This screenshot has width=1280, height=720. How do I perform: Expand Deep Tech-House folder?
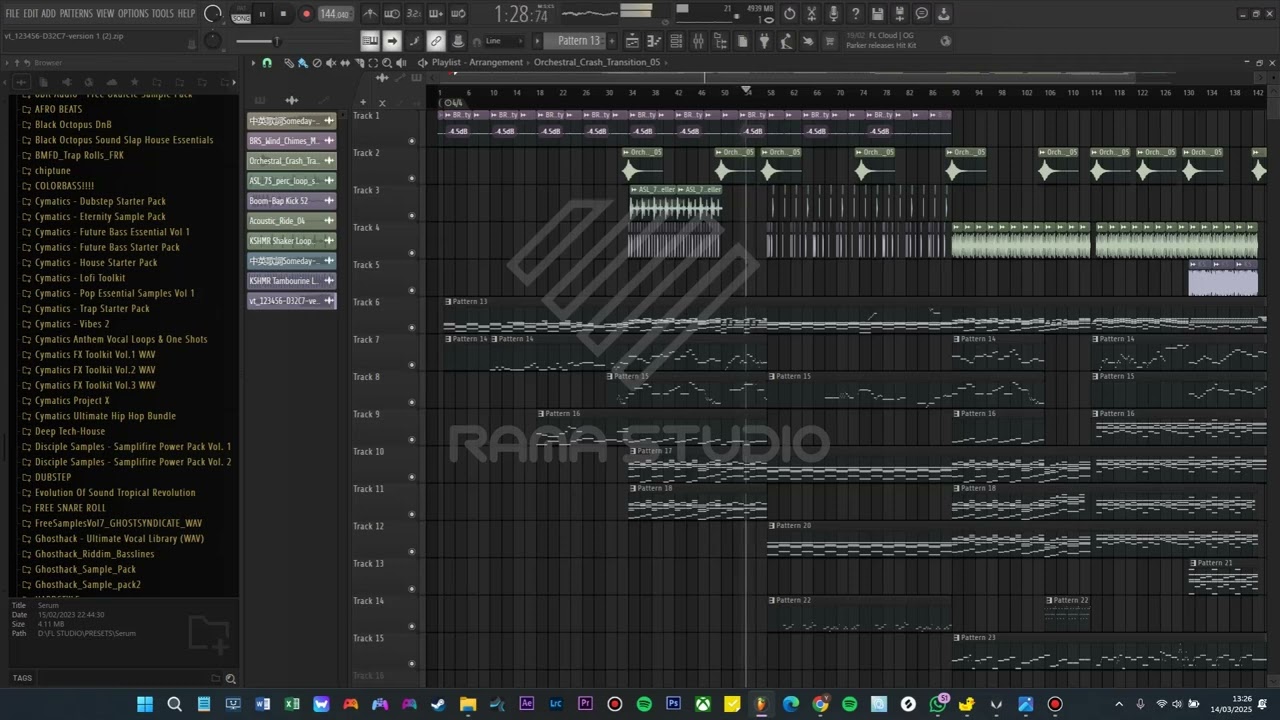tap(69, 431)
